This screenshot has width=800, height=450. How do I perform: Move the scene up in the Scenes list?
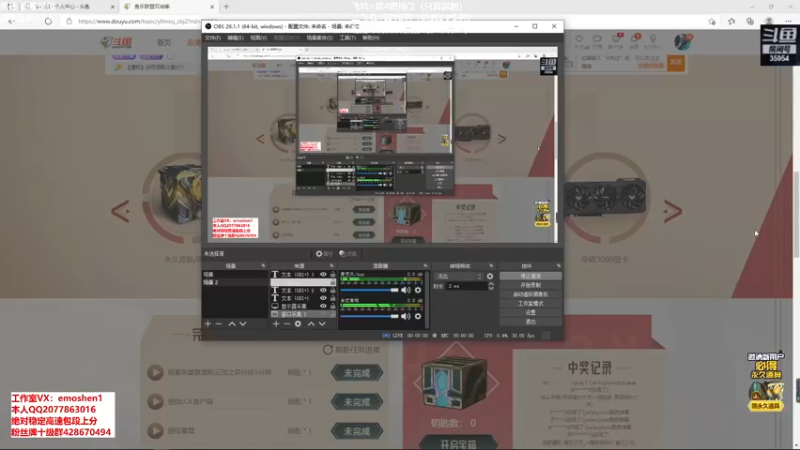point(232,324)
